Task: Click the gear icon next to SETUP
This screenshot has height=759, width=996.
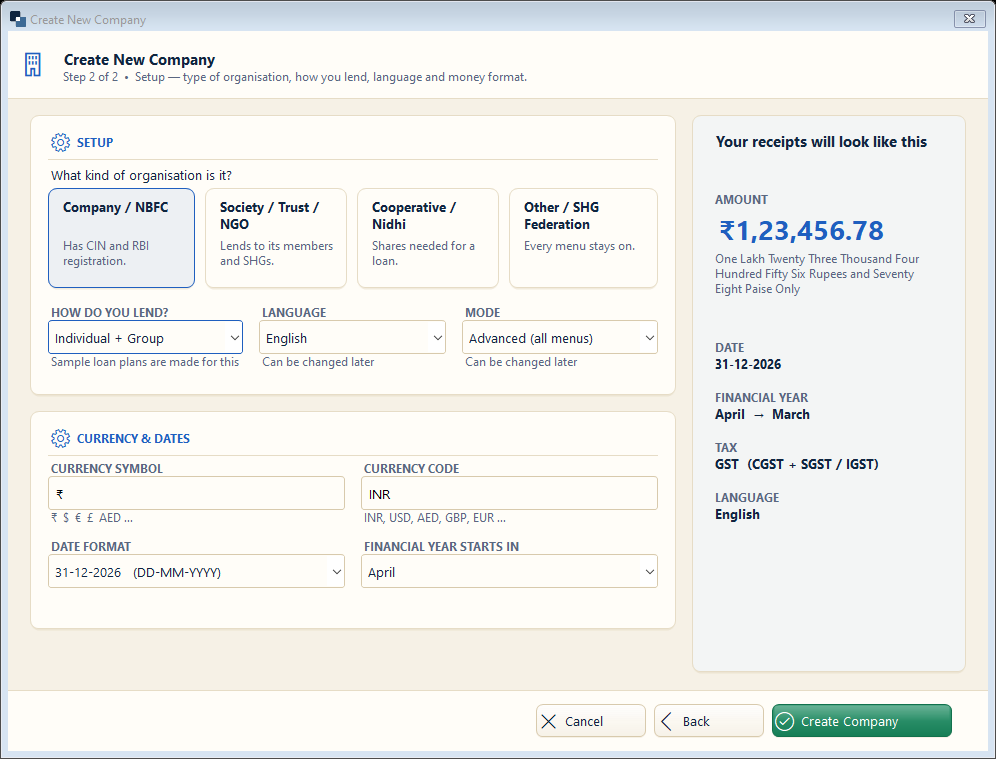Action: (x=60, y=142)
